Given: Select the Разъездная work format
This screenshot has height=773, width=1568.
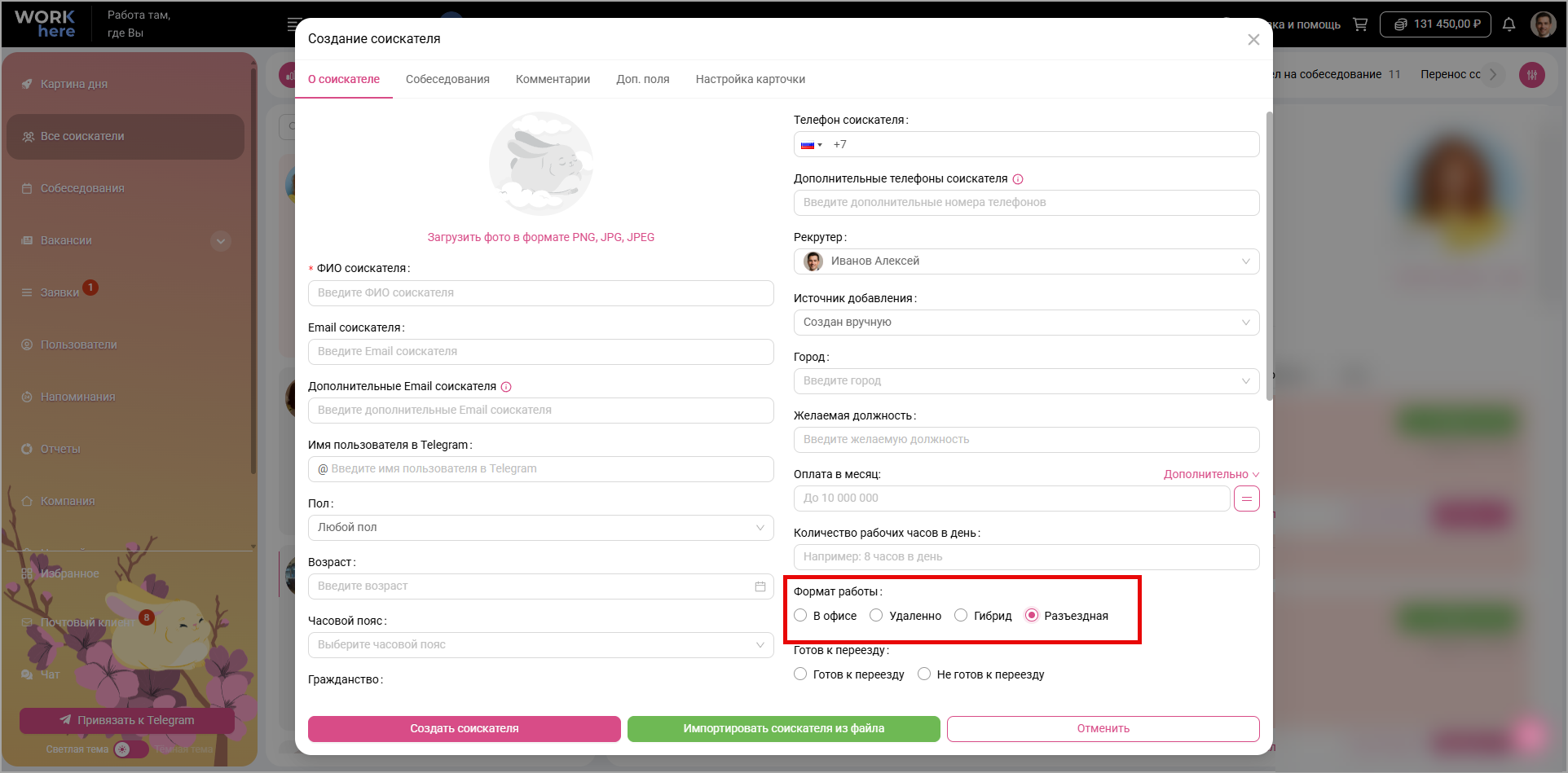Looking at the screenshot, I should [x=1032, y=616].
